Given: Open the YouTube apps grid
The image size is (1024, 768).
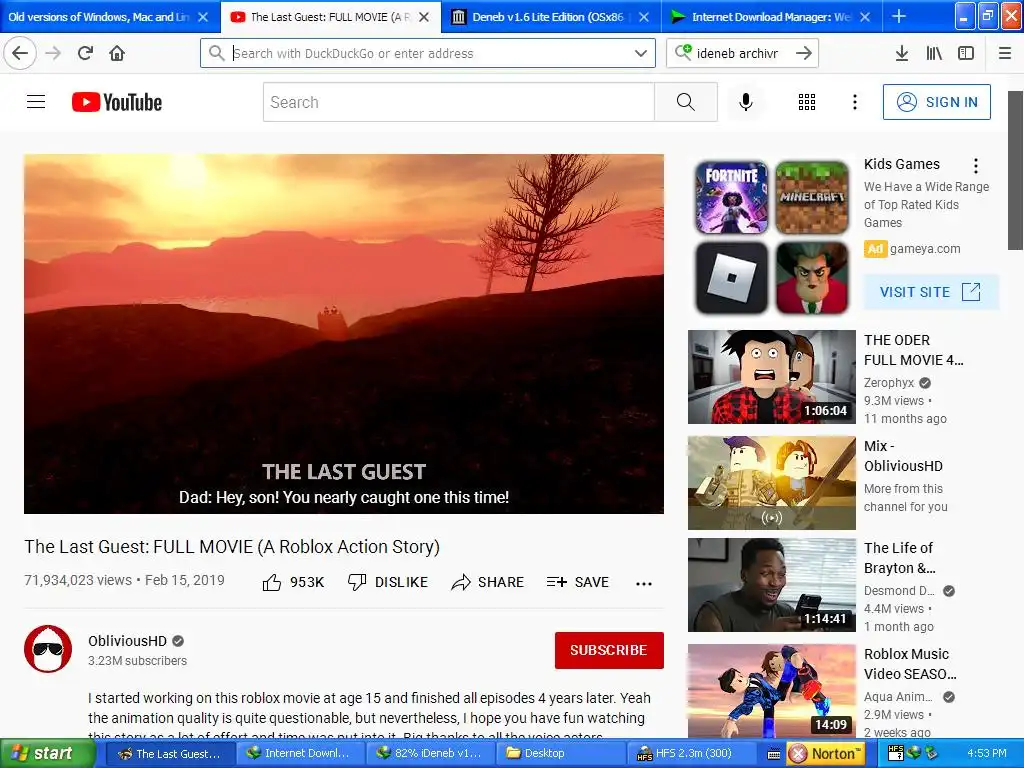Looking at the screenshot, I should click(807, 102).
